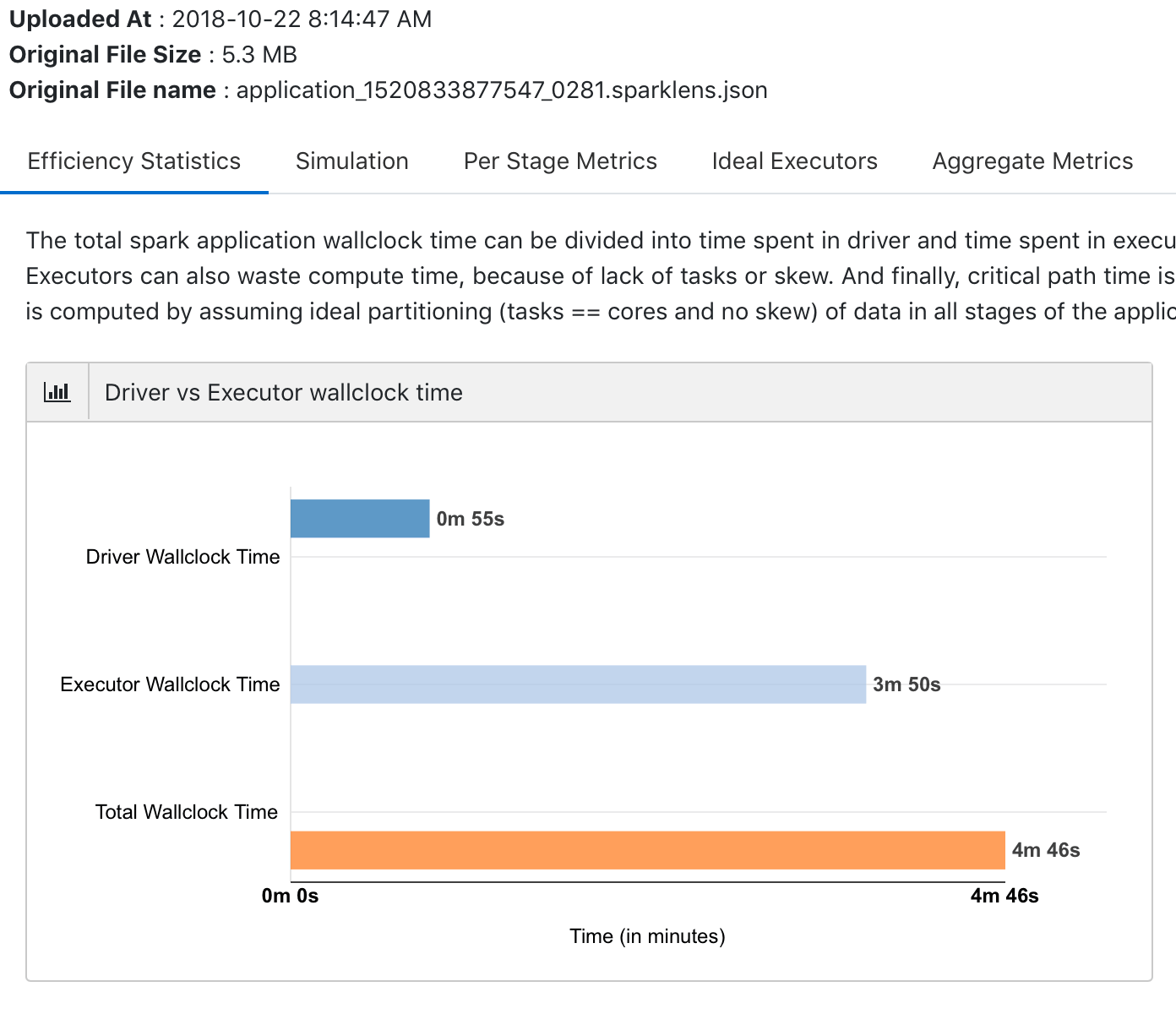Click the Driver vs Executor wallclock time title

[283, 392]
